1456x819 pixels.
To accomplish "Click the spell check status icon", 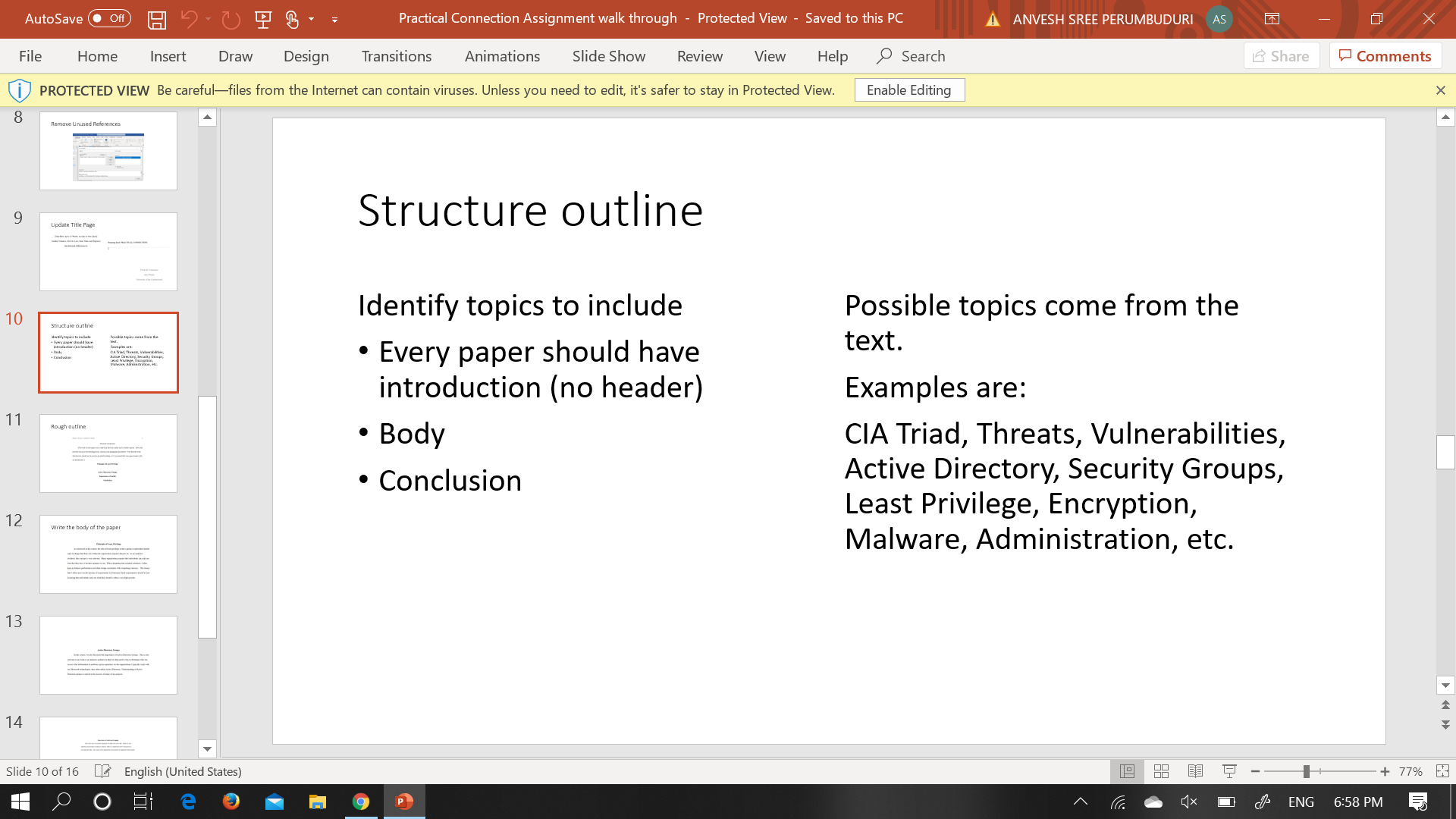I will coord(102,771).
